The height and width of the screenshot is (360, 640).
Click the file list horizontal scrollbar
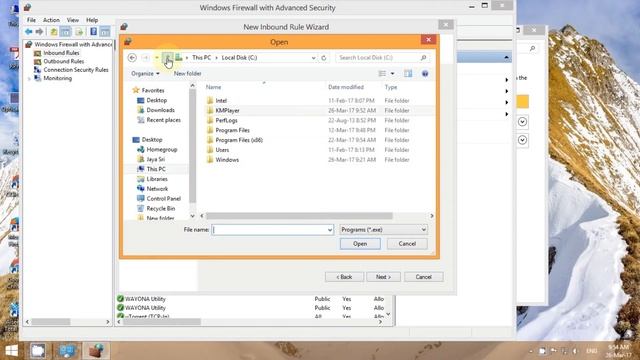coord(299,216)
